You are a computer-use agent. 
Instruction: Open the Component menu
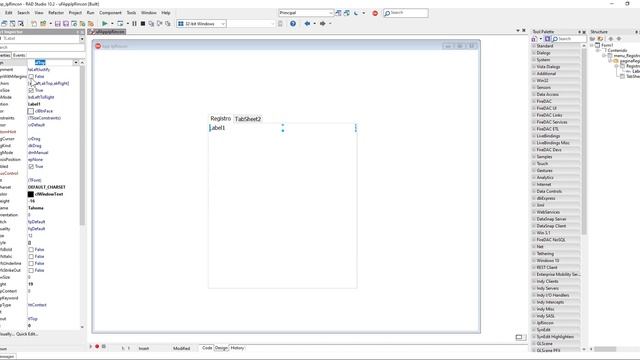coord(110,13)
